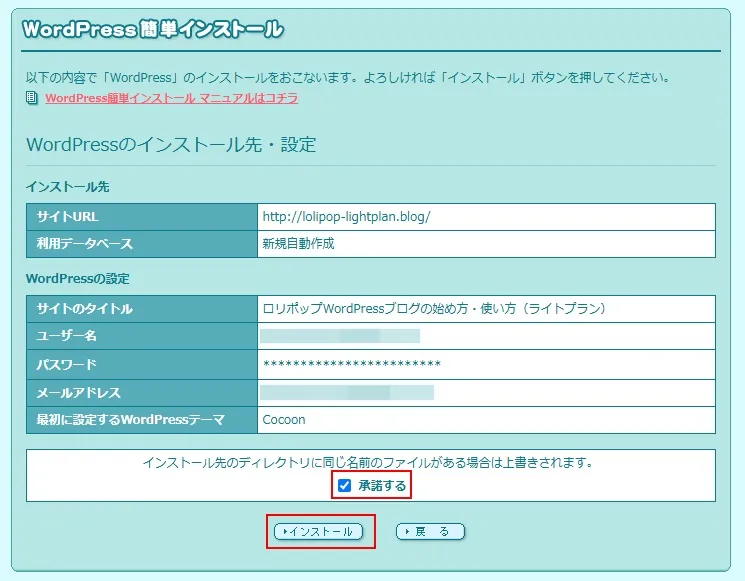The width and height of the screenshot is (745, 581).
Task: Click the intro sentence starting 以下の内容で
Action: (348, 78)
